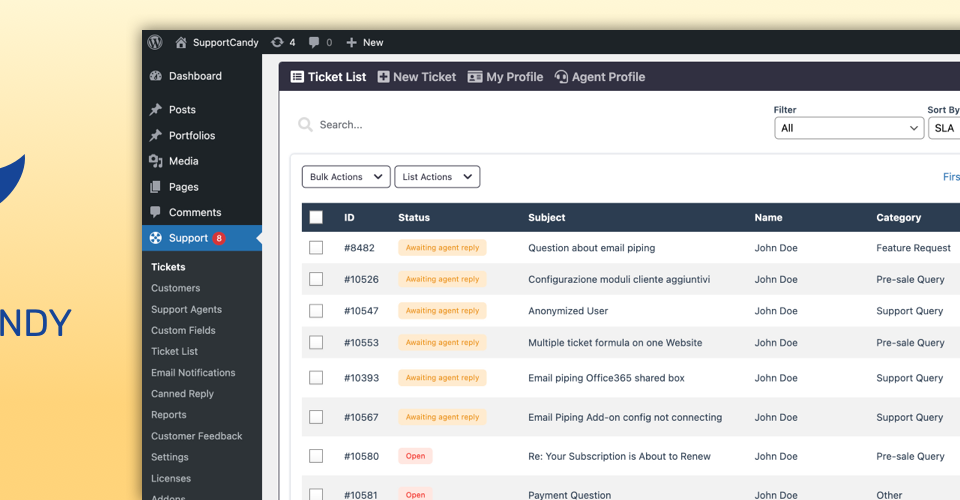The image size is (960, 500).
Task: Click the Dashboard gauge icon
Action: point(156,76)
